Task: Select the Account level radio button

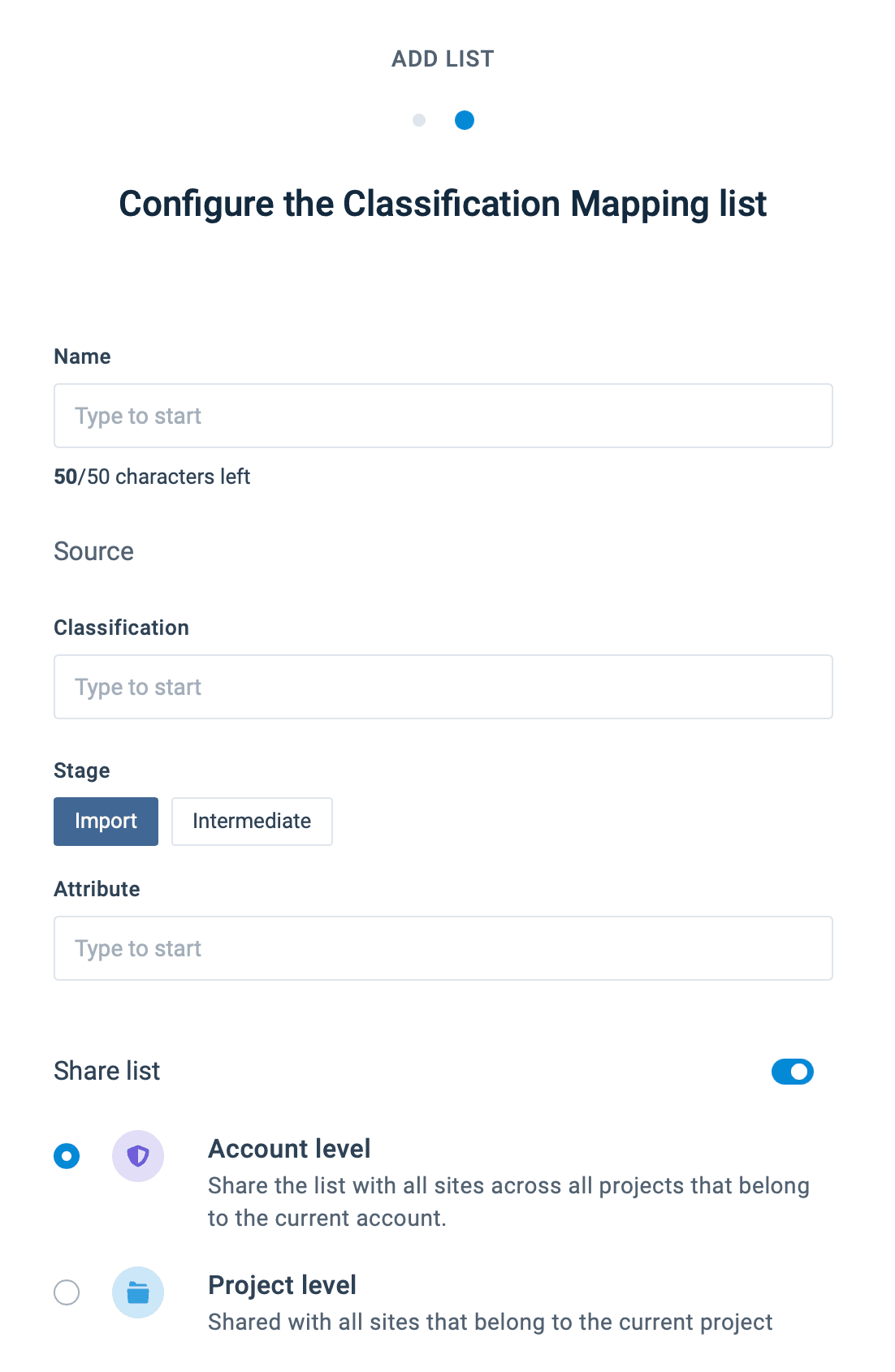Action: 67,1155
